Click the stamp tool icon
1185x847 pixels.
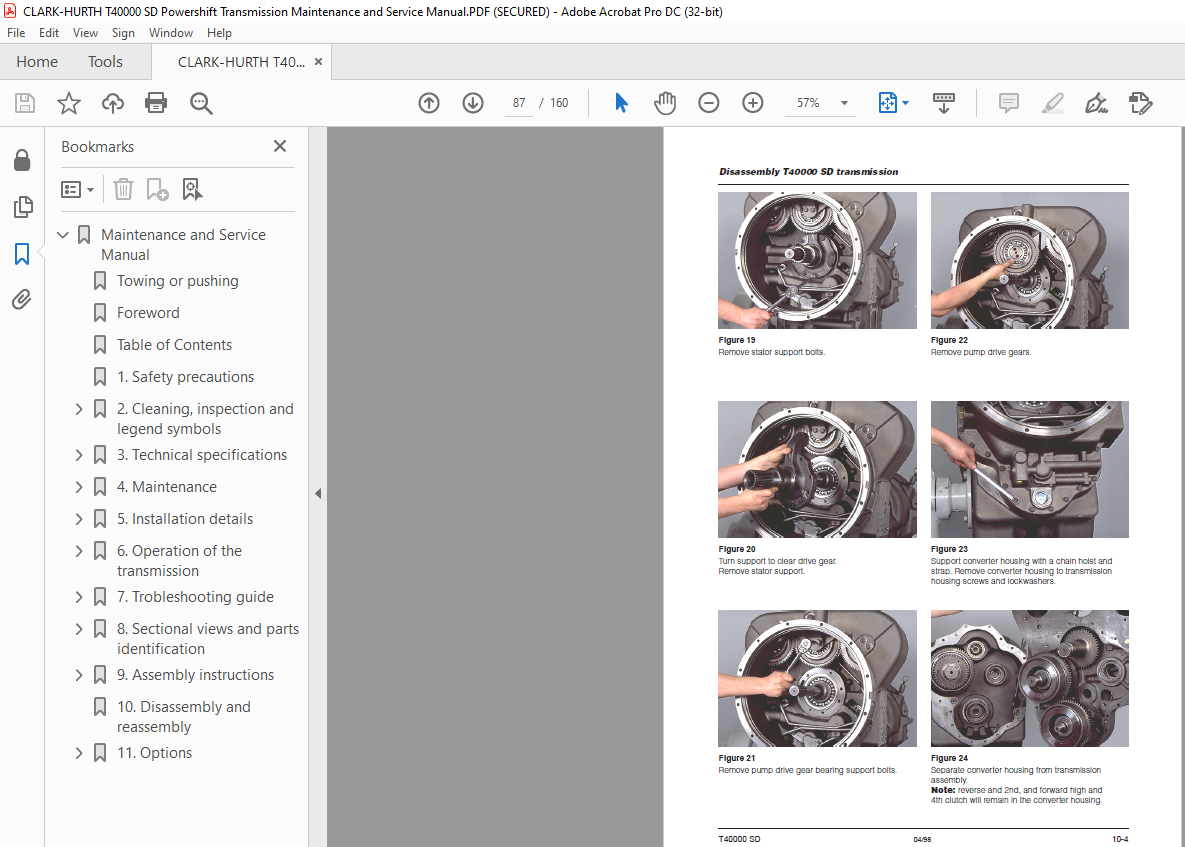[x=1140, y=103]
